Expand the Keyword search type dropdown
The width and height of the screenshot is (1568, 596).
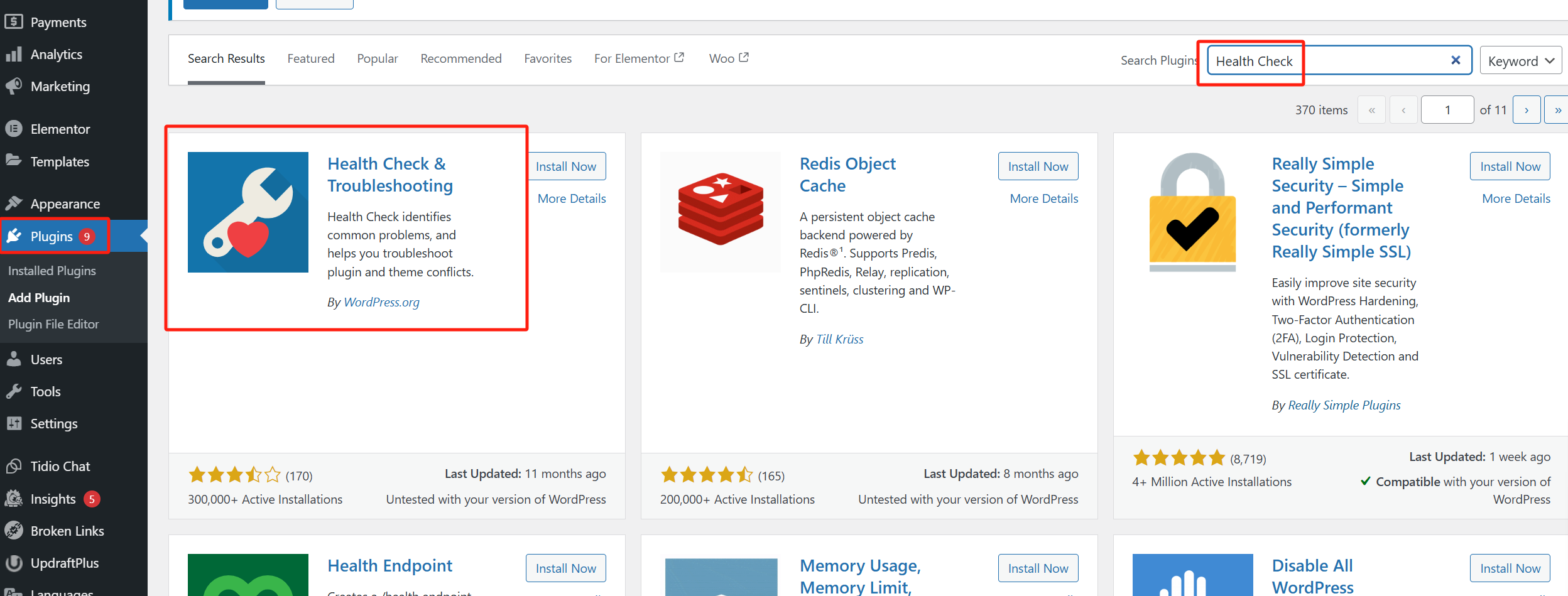pyautogui.click(x=1520, y=61)
